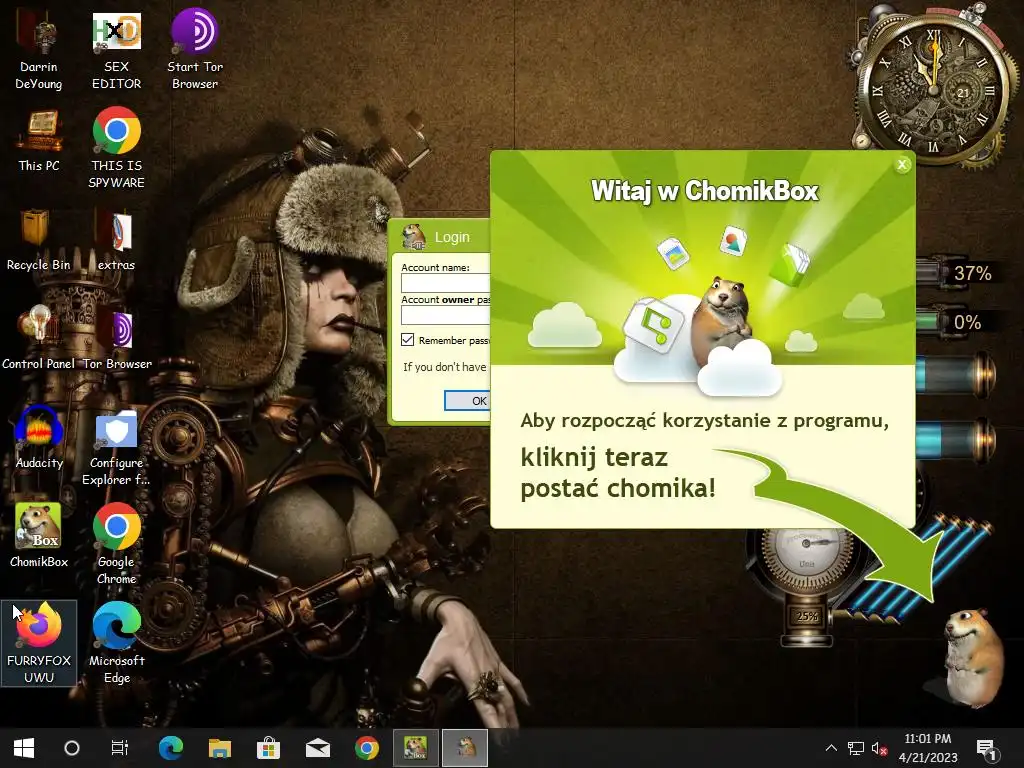
Task: Open the extras desktop folder
Action: tap(116, 240)
